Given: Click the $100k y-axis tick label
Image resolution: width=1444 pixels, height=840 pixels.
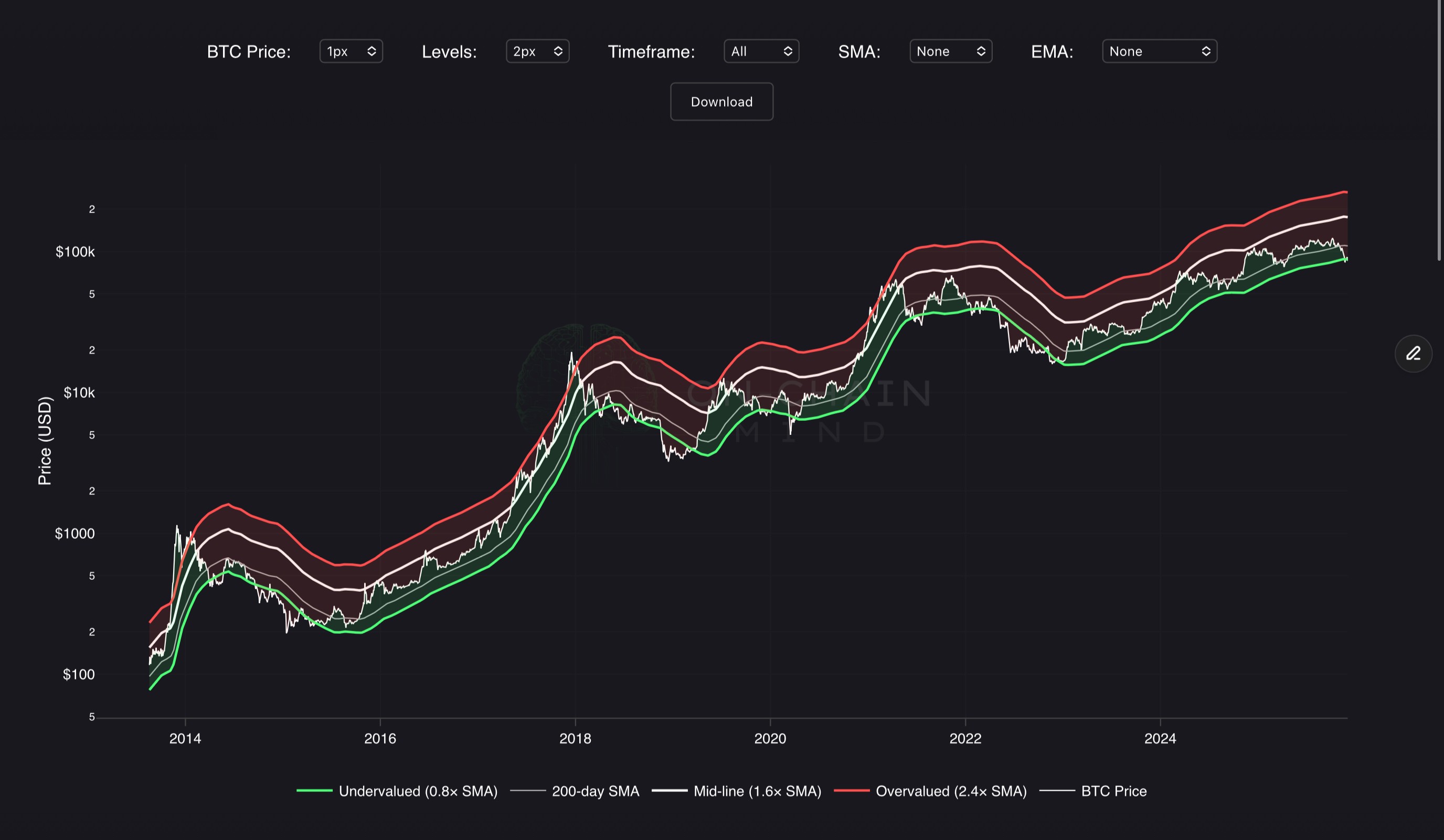Looking at the screenshot, I should [x=75, y=252].
